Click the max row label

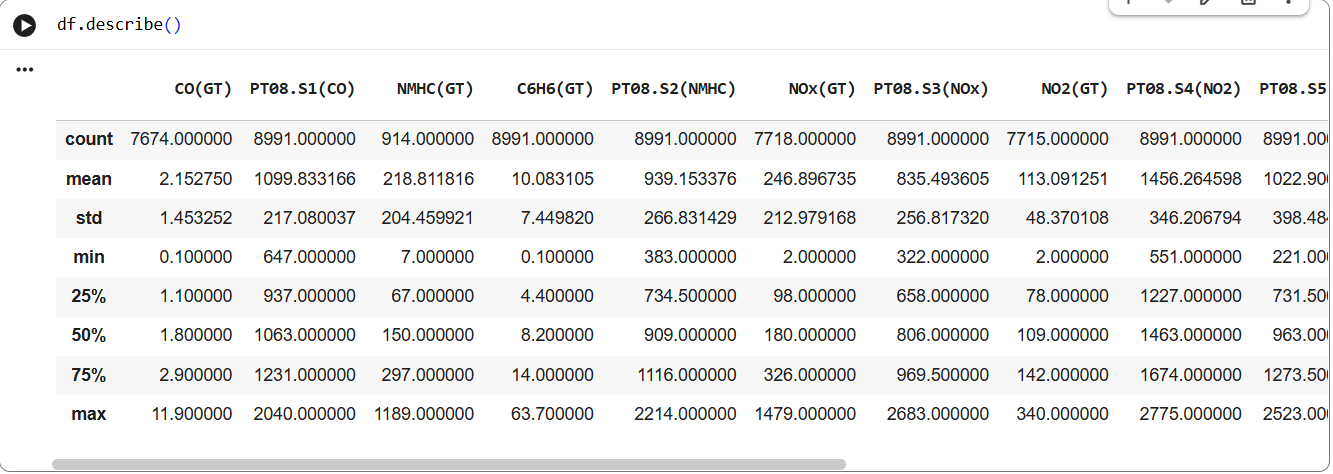pyautogui.click(x=89, y=414)
